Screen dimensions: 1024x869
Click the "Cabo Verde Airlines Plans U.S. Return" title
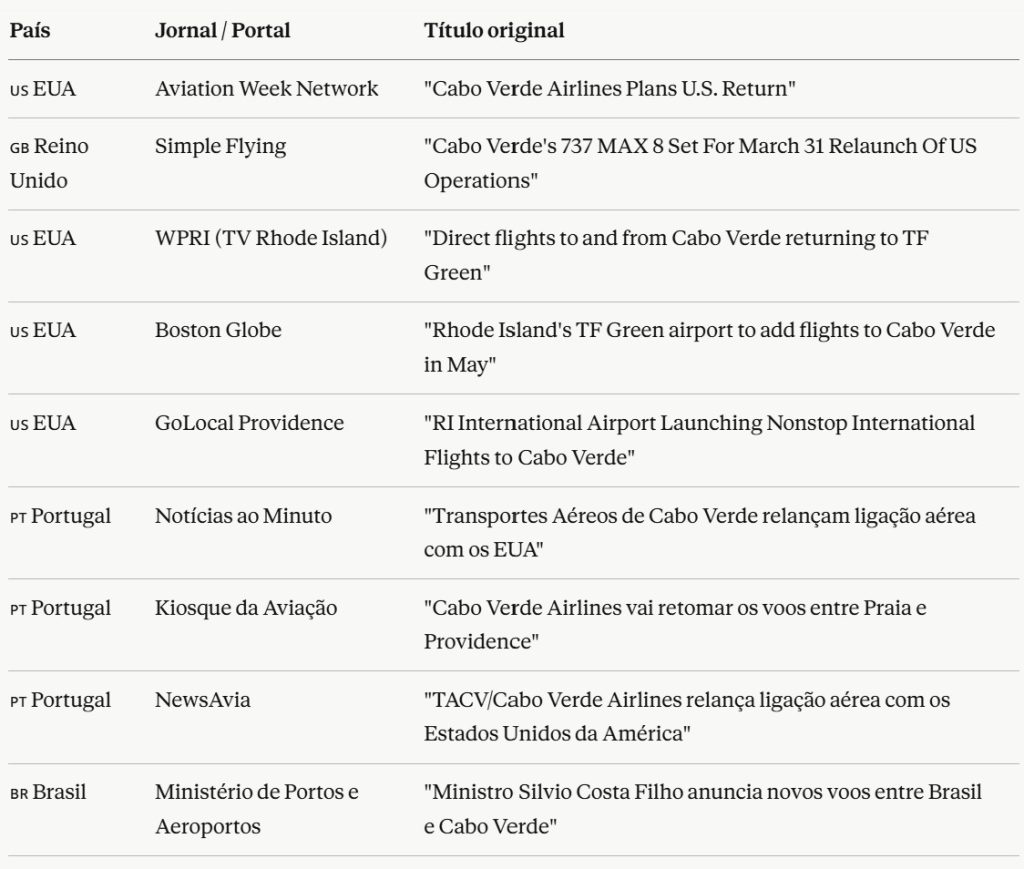[x=610, y=88]
